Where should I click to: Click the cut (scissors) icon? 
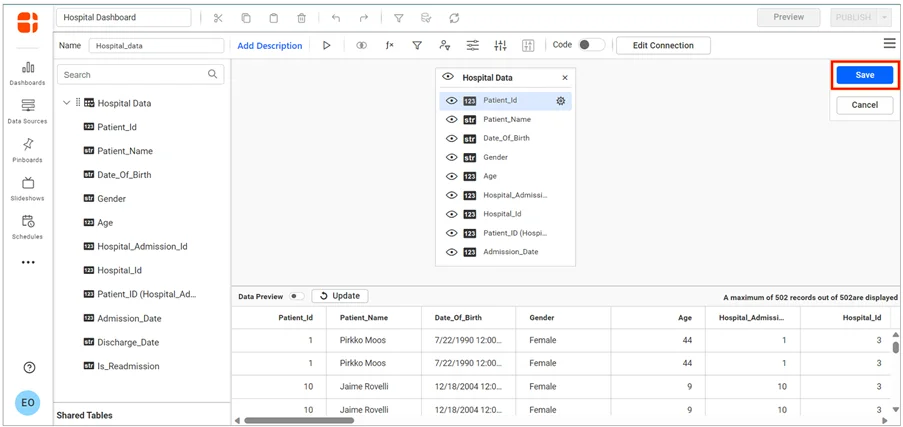217,18
